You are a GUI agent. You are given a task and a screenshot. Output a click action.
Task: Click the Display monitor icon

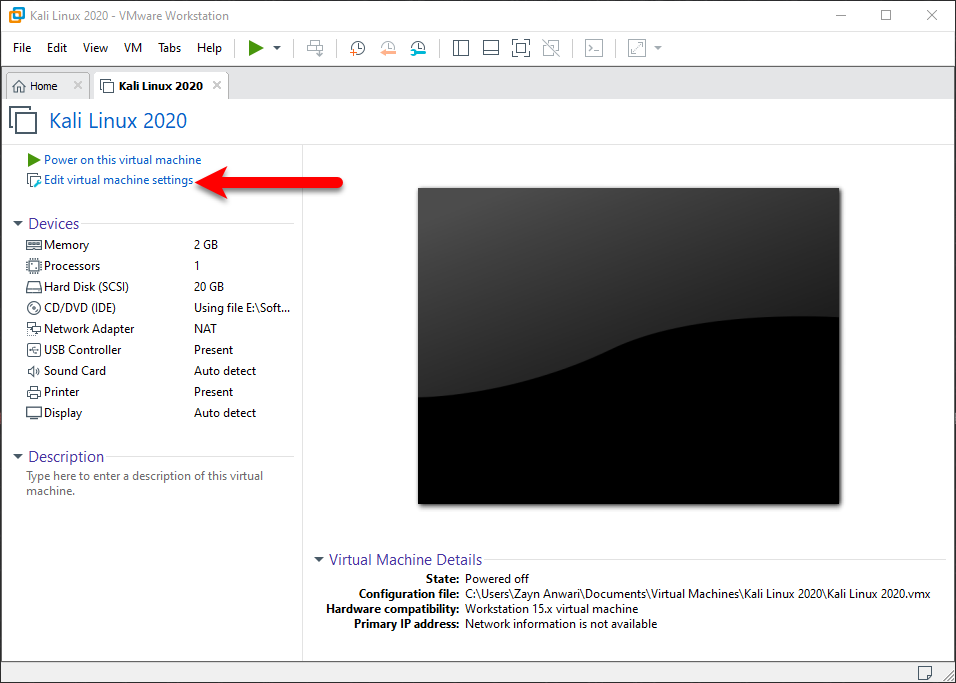pyautogui.click(x=34, y=413)
